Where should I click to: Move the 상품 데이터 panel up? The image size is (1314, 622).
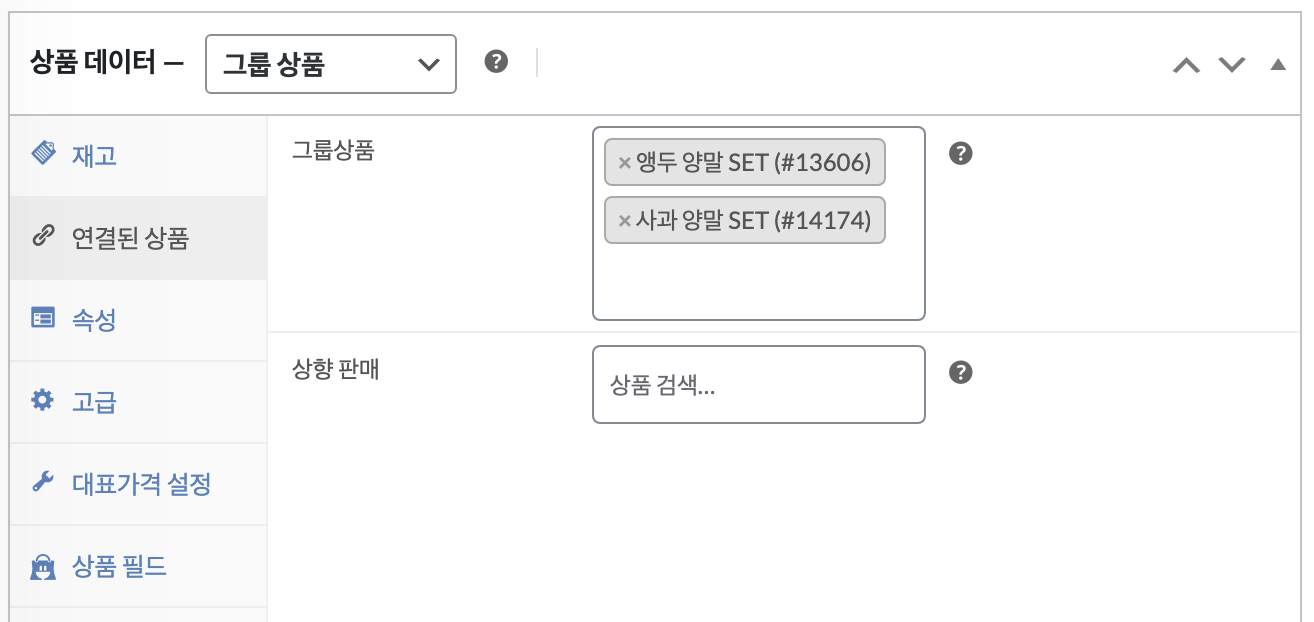tap(1186, 65)
